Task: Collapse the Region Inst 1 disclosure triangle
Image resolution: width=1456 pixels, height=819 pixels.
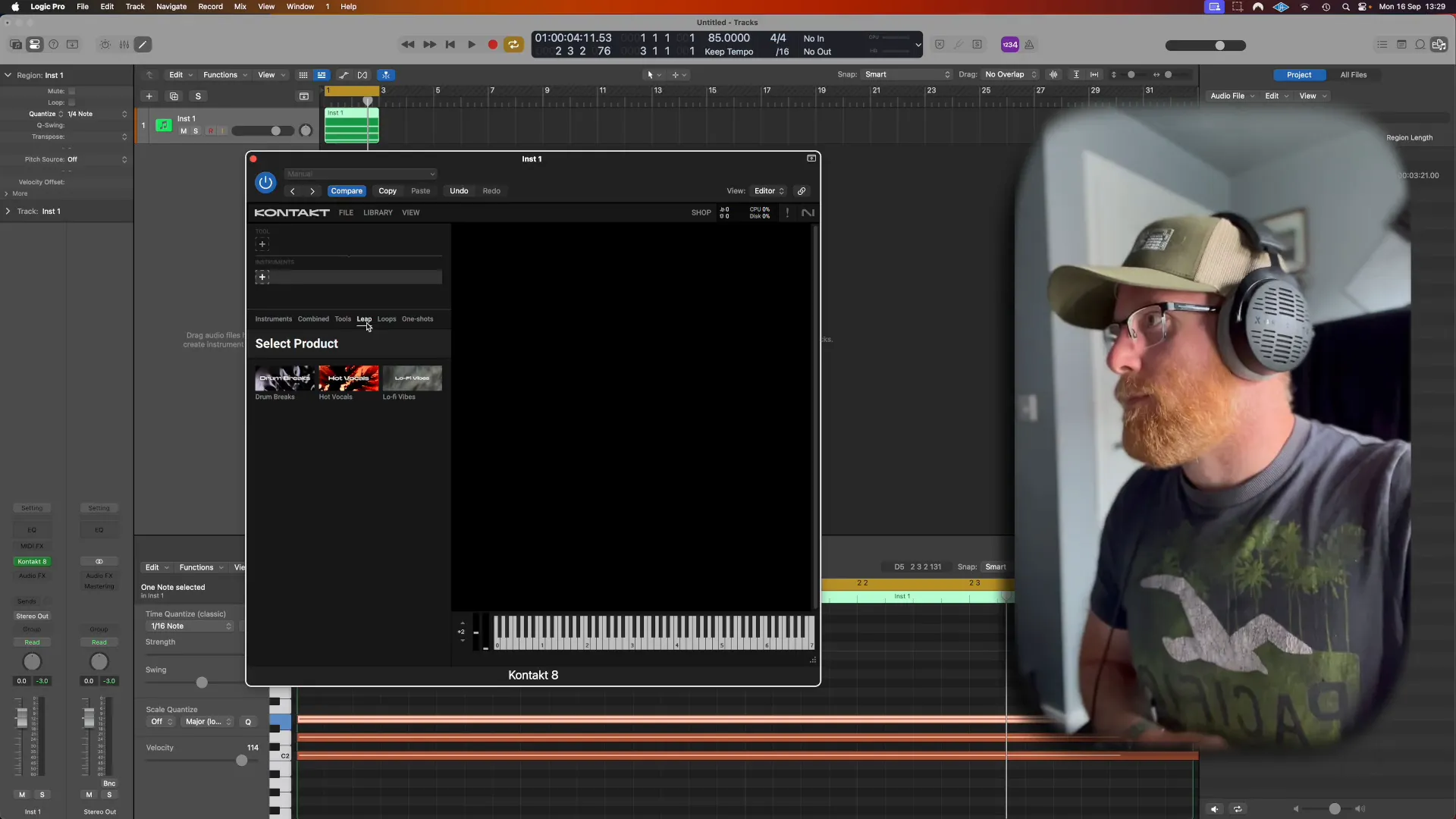Action: point(8,75)
